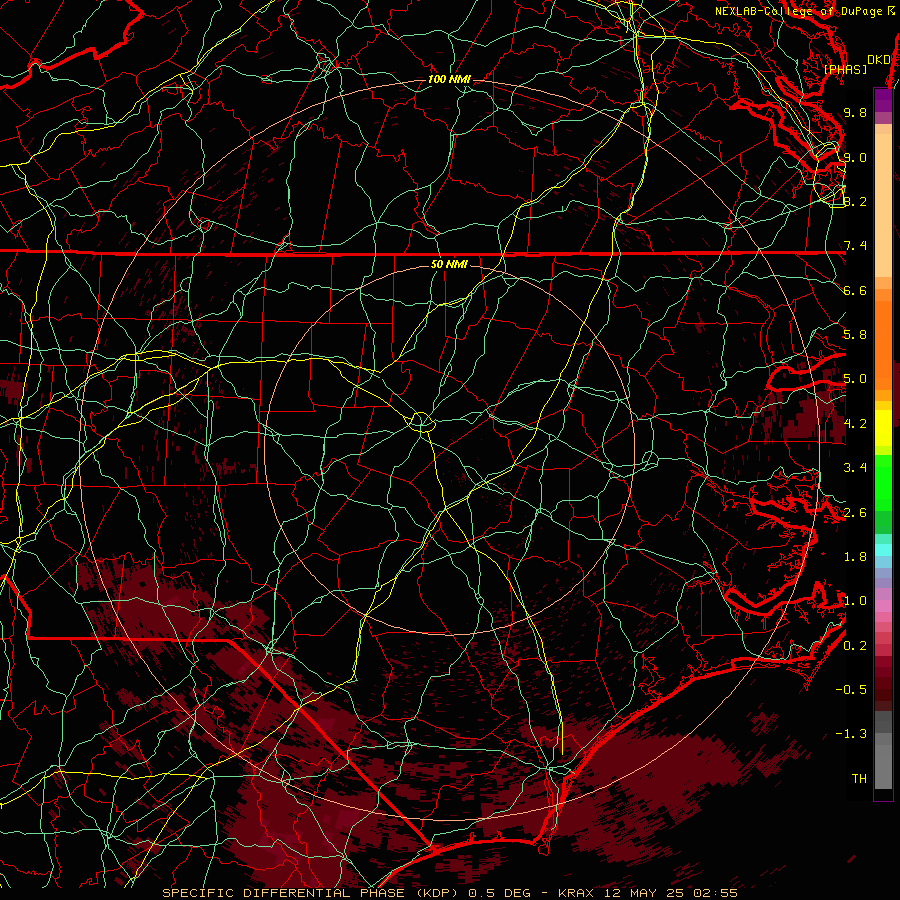The width and height of the screenshot is (900, 900).
Task: Click the NEXLAB-College of DuPage credit text
Action: (x=798, y=11)
